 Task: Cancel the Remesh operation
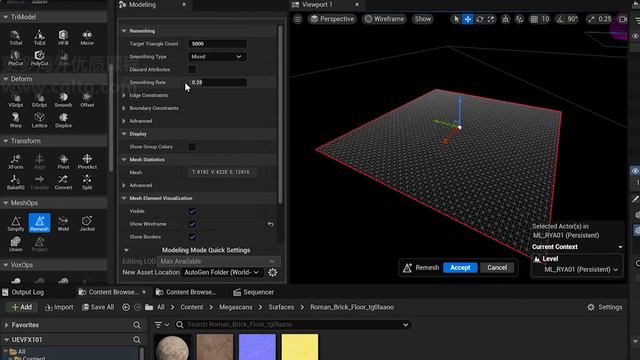[x=497, y=268]
